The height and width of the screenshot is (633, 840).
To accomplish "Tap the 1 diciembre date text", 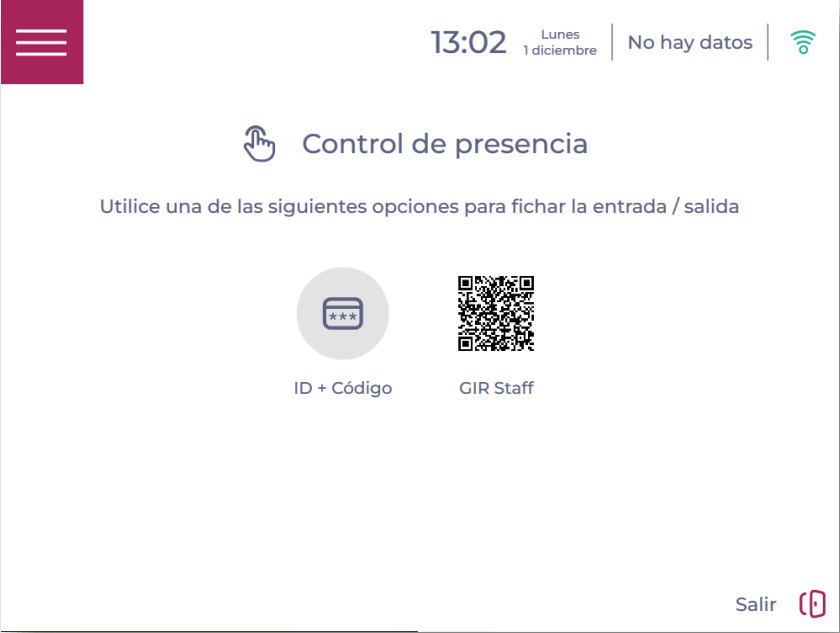I will [560, 51].
